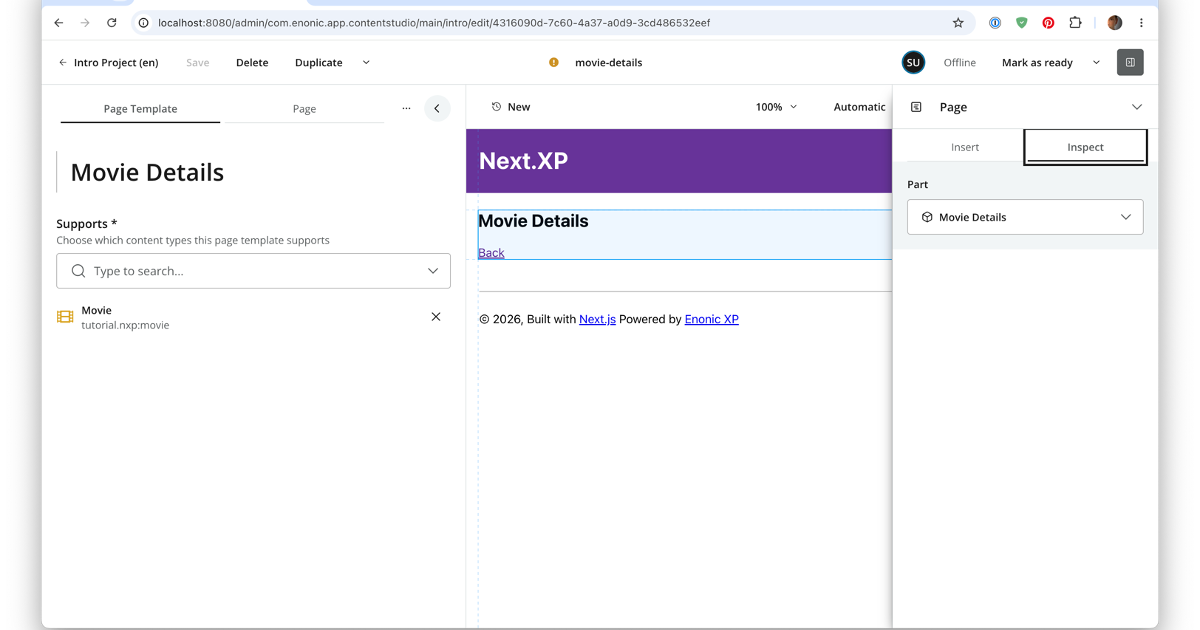Bookmark this page with the star
The height and width of the screenshot is (630, 1200).
(958, 22)
